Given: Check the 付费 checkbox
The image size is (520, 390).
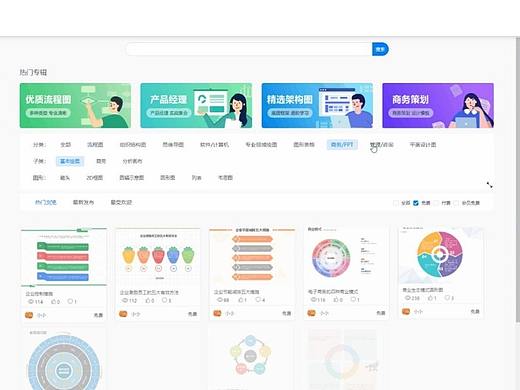Looking at the screenshot, I should pos(436,203).
